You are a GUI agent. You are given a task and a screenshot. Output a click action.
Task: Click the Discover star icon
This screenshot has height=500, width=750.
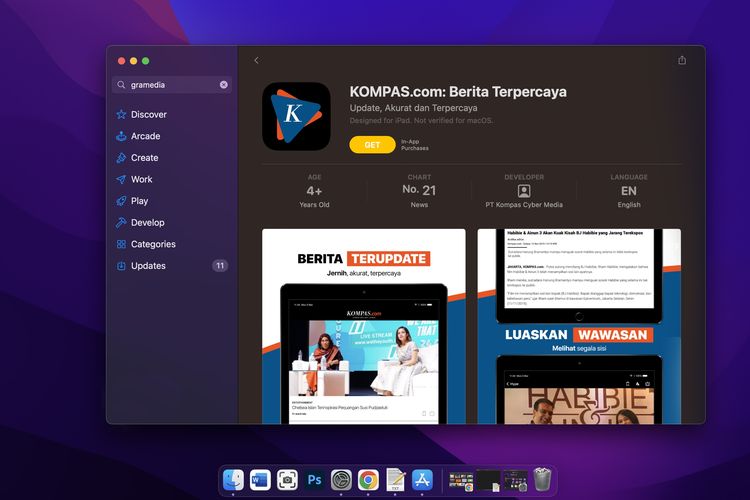pos(121,114)
